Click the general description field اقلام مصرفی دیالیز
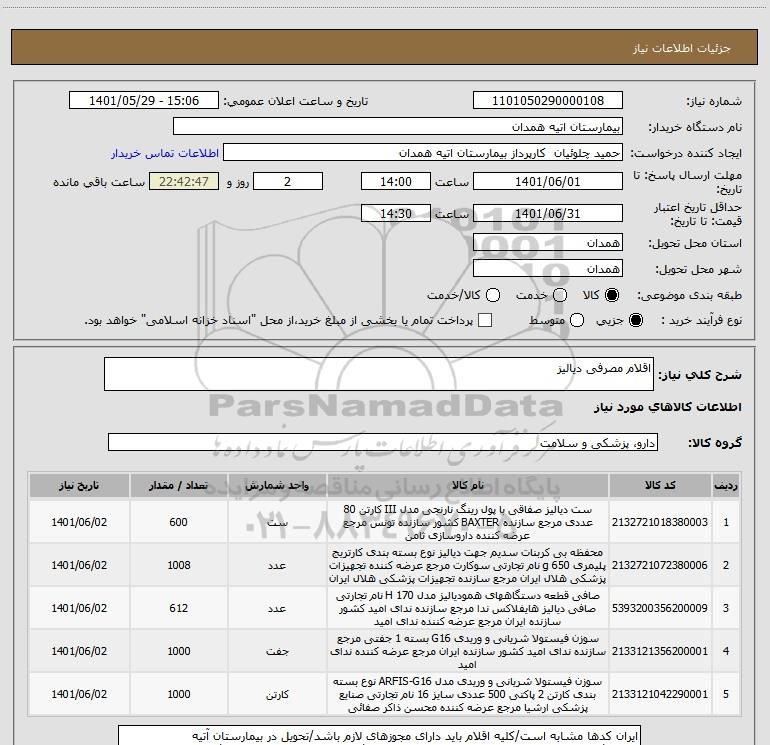The height and width of the screenshot is (745, 770). (379, 374)
